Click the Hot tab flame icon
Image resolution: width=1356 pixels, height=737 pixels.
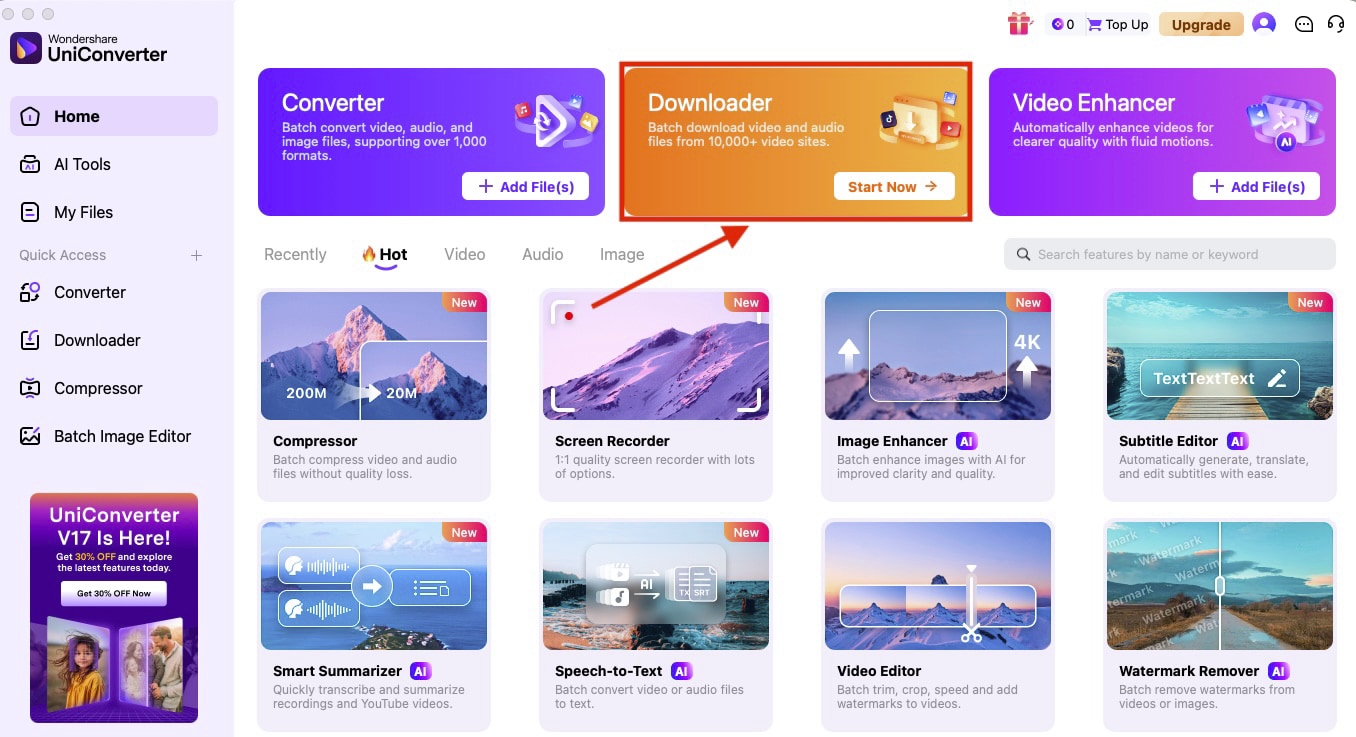pos(369,254)
